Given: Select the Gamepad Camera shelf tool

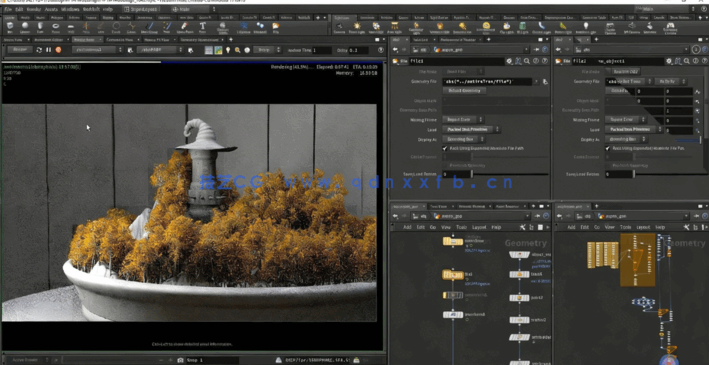Looking at the screenshot, I should (x=670, y=27).
